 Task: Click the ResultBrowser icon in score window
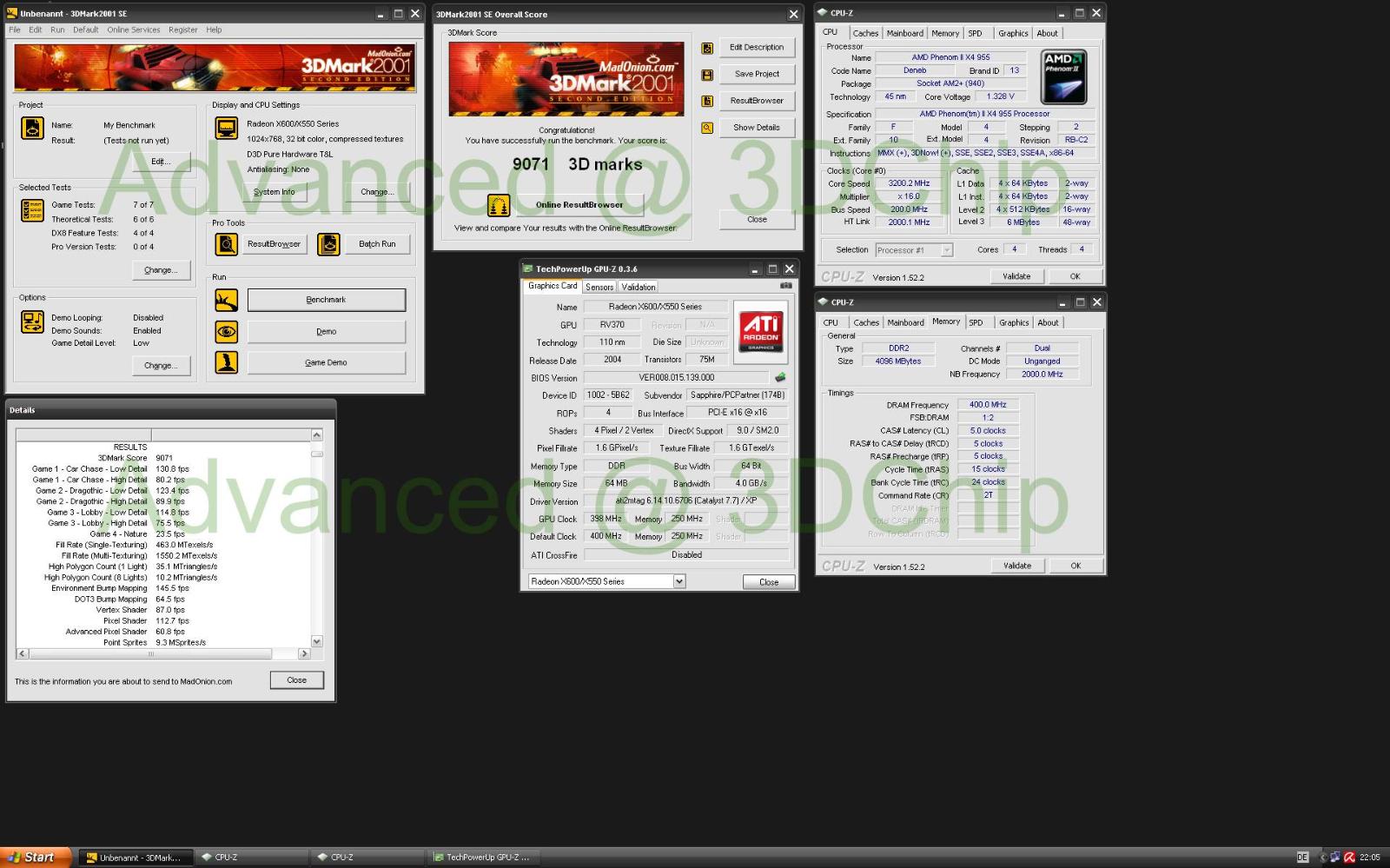click(x=707, y=101)
